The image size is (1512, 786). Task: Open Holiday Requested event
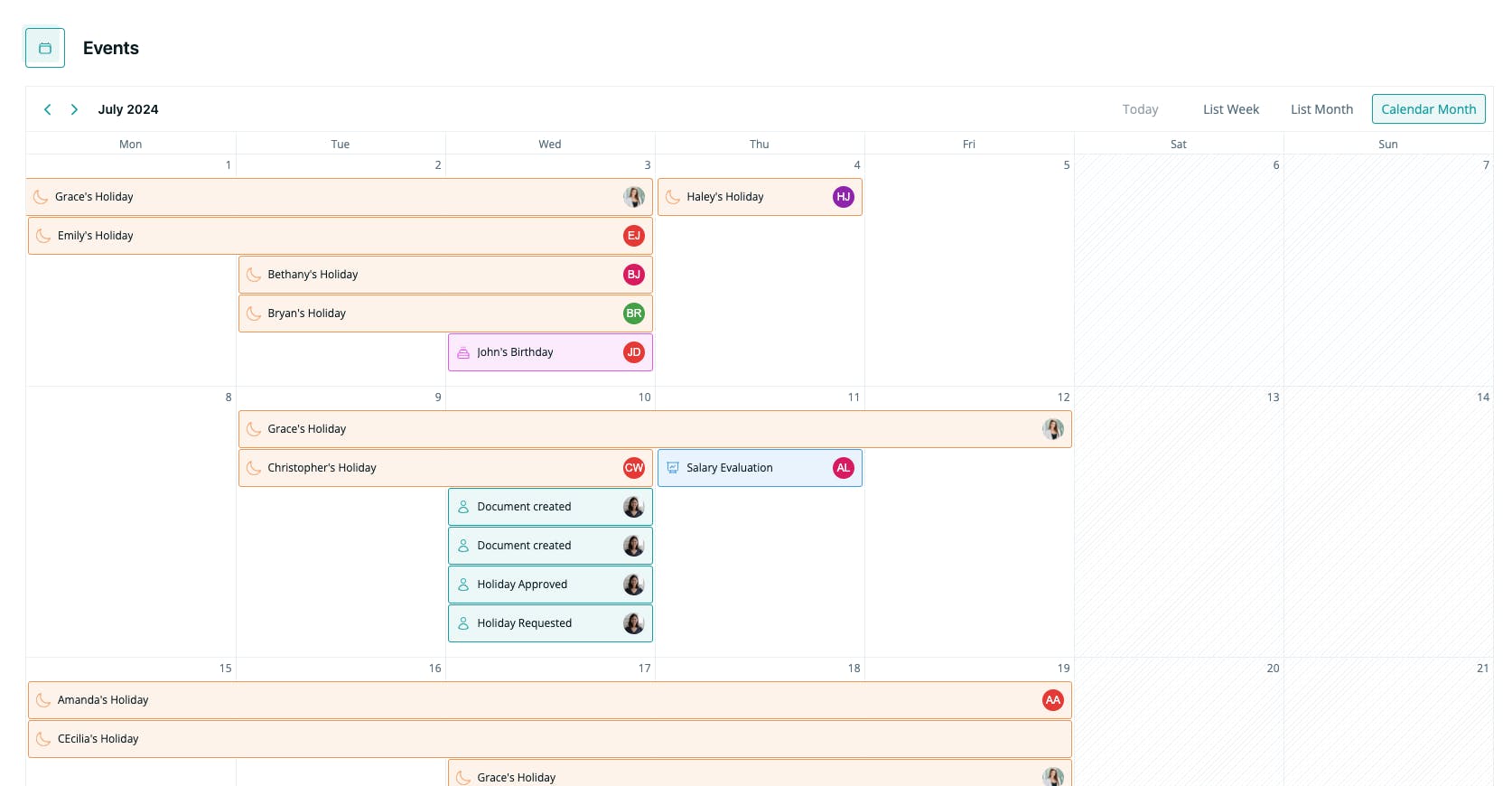coord(550,623)
